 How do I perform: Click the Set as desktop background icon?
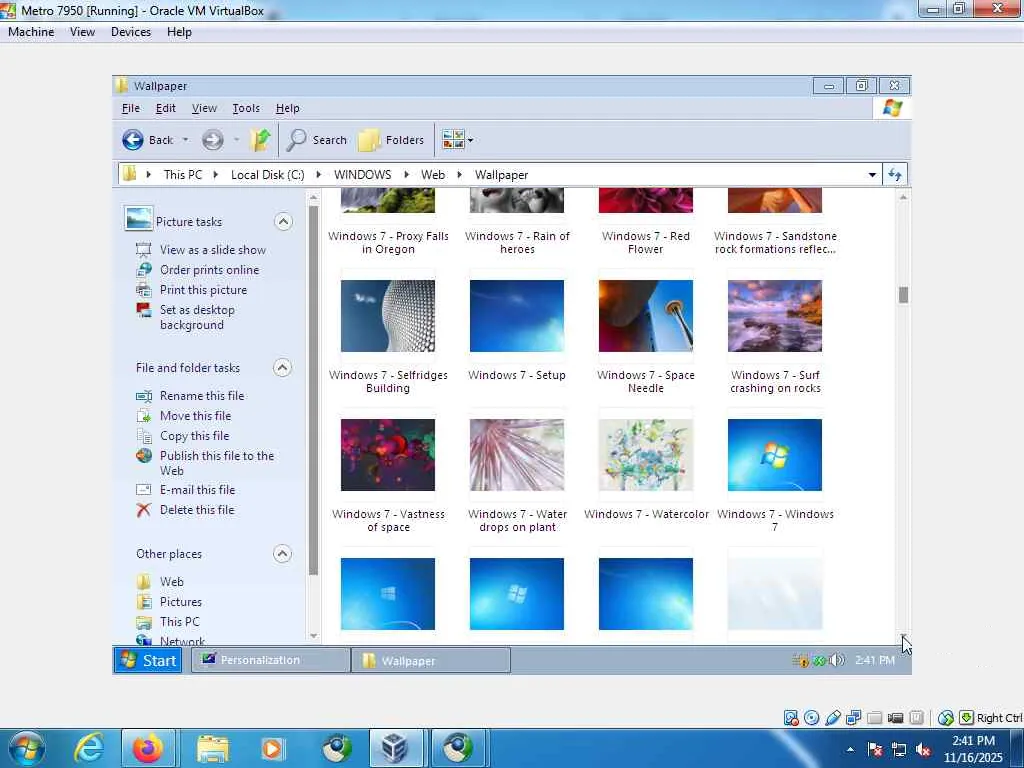coord(144,310)
